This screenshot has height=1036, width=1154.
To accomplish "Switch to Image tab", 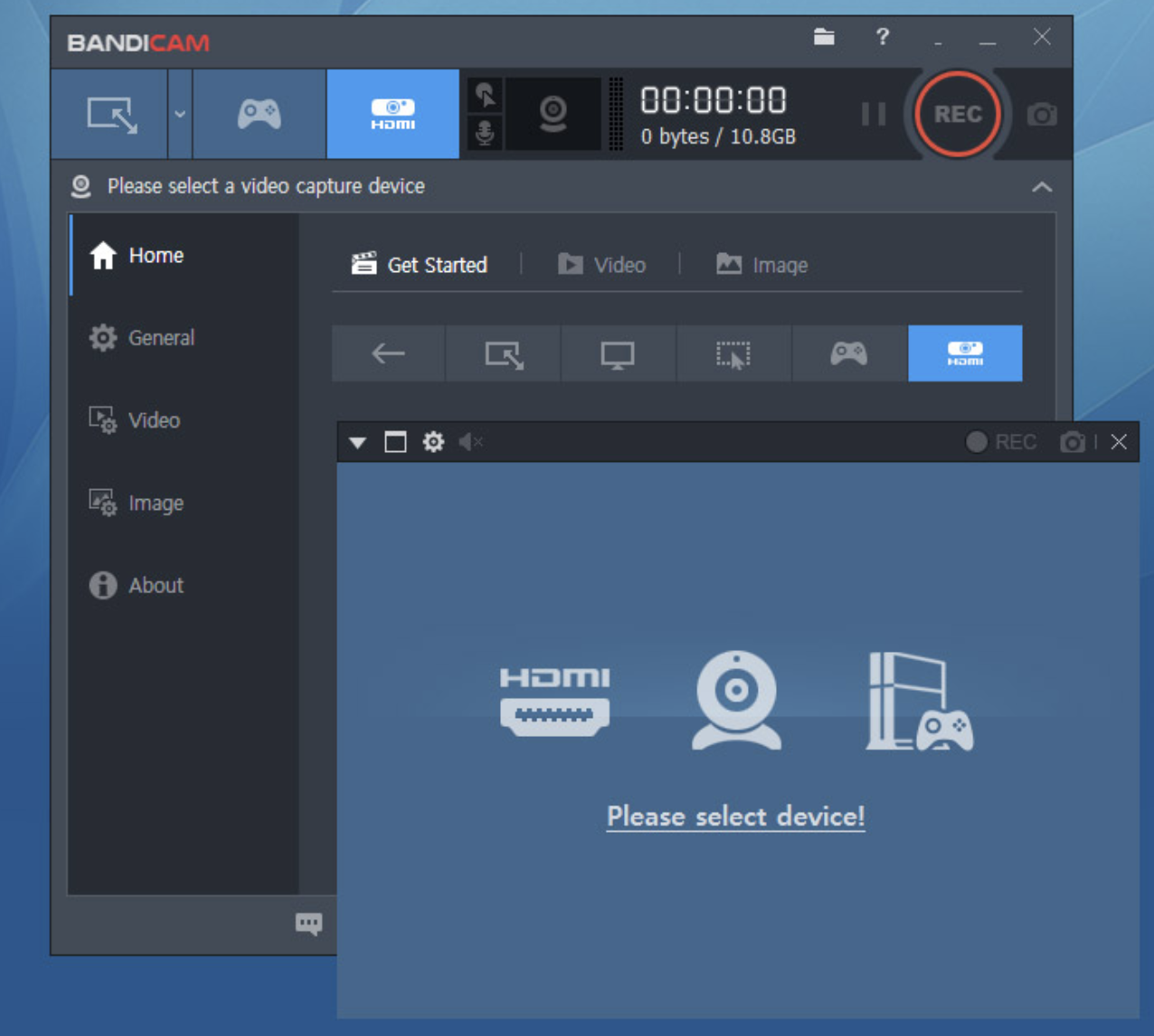I will (x=761, y=265).
